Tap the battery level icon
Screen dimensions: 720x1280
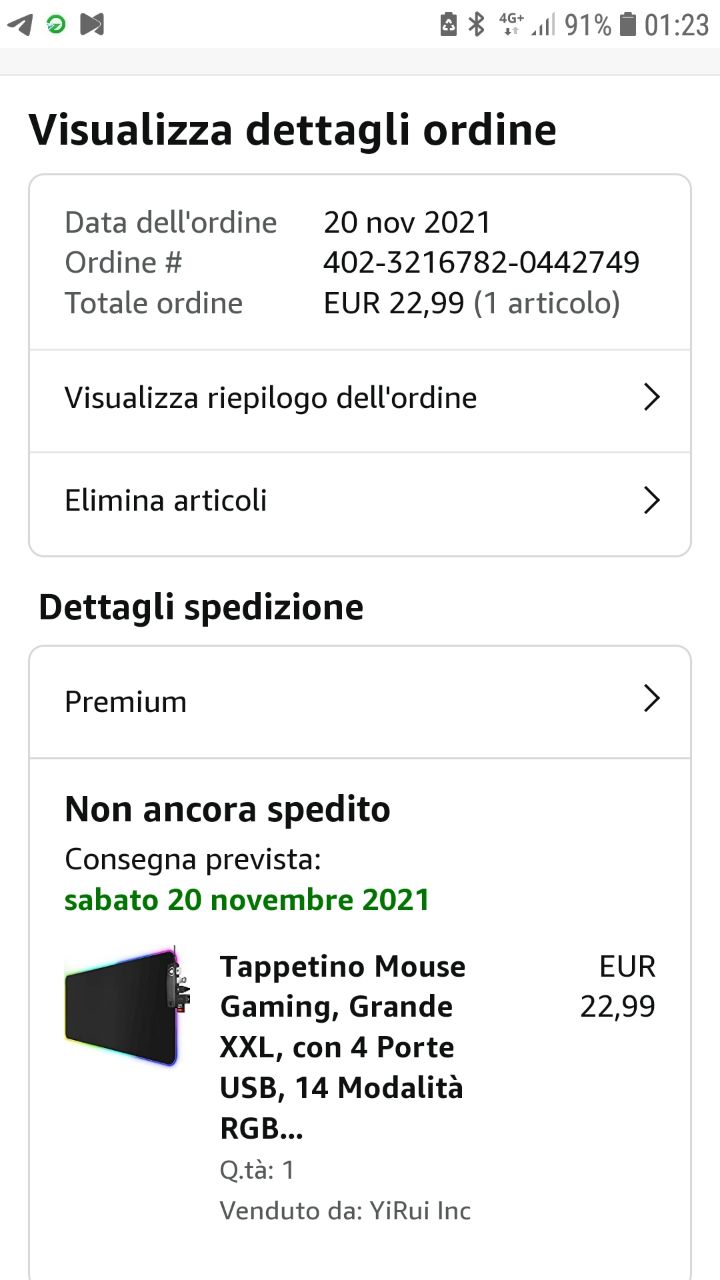[628, 24]
